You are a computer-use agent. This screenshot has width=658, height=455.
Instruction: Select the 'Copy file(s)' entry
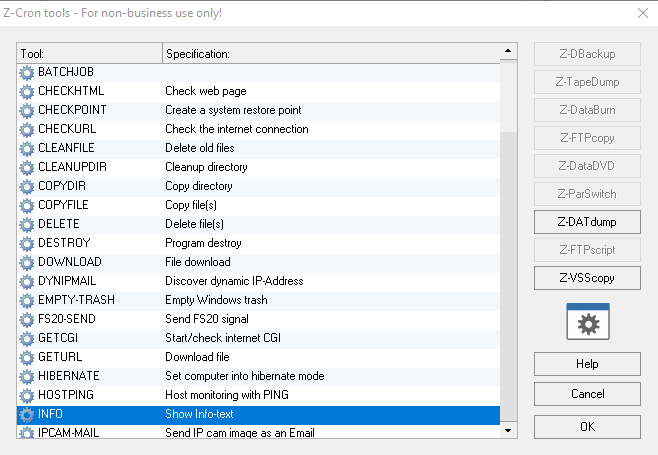point(191,205)
